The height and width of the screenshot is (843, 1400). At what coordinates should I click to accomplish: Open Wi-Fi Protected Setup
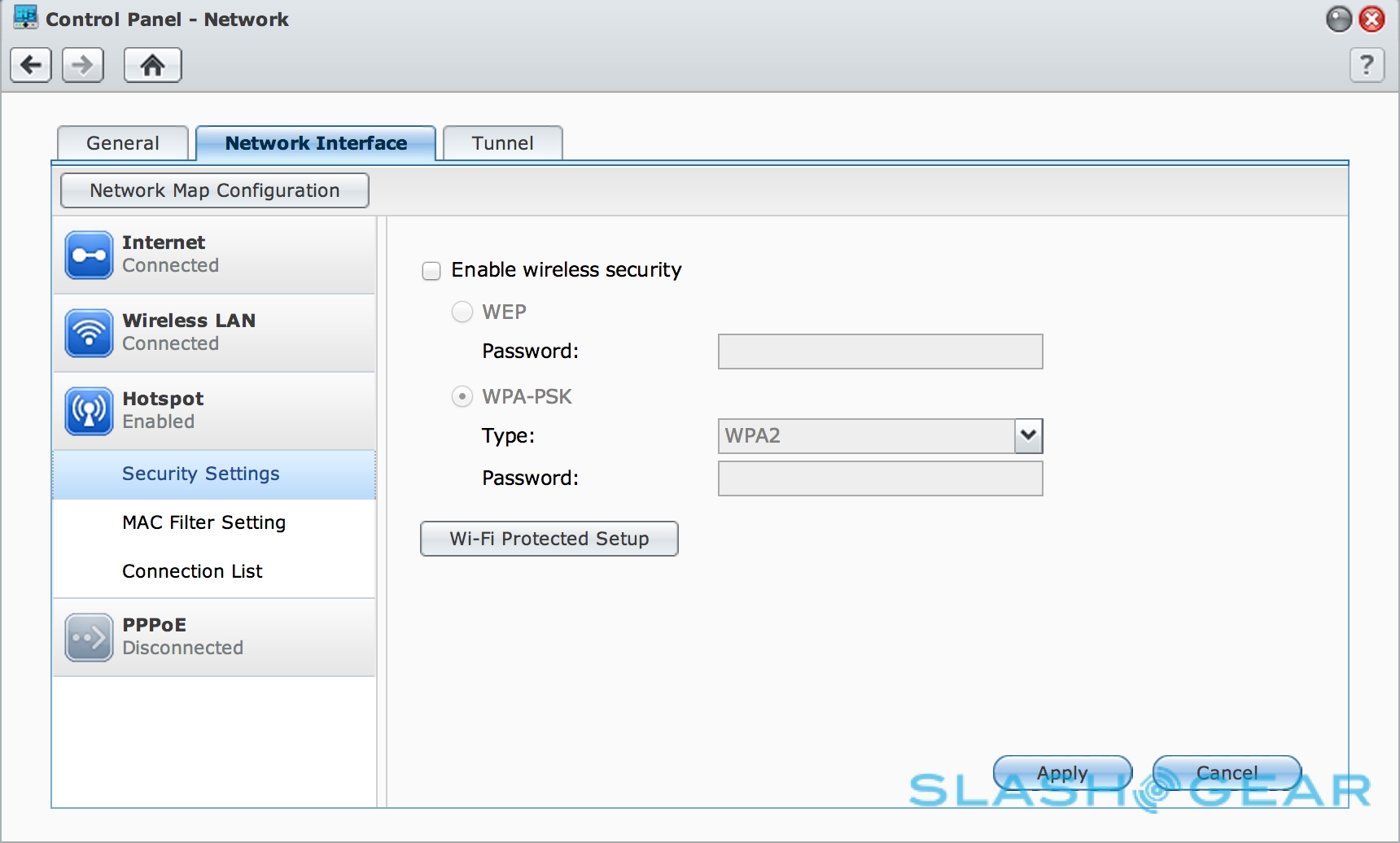[x=549, y=539]
